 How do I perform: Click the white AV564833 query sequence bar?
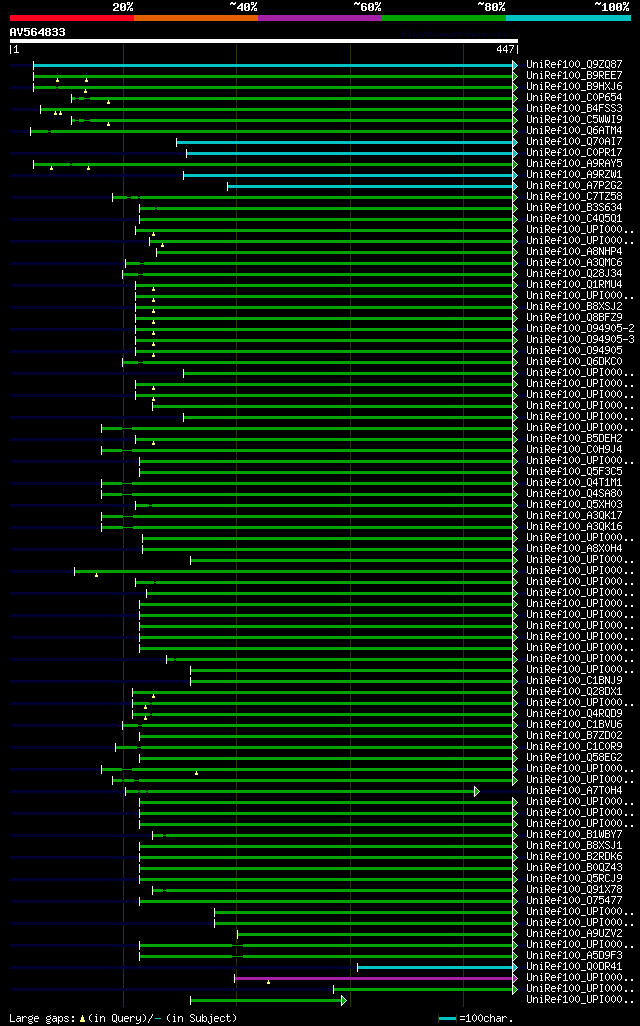coord(264,41)
